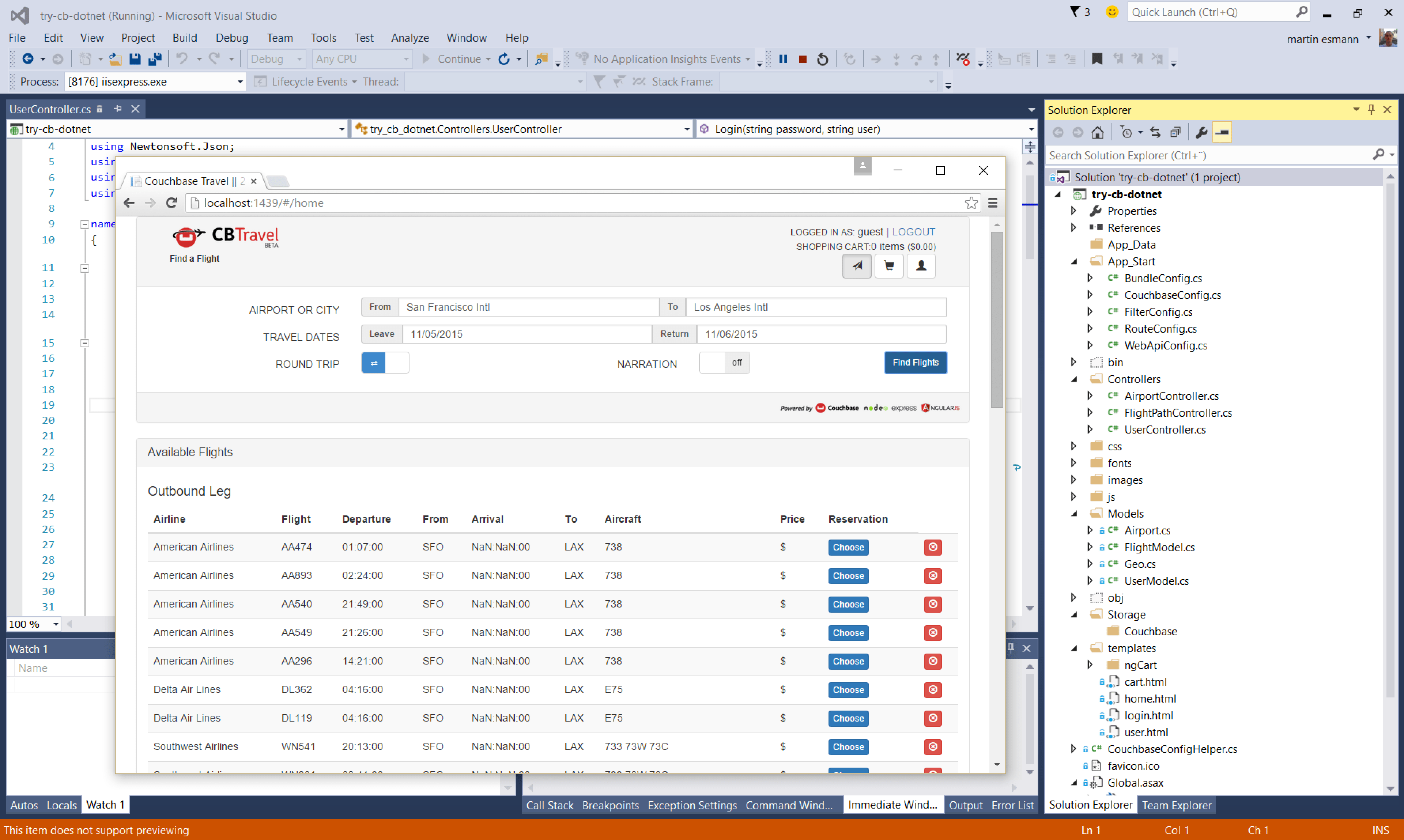Select the Step Into debug icon

point(896,58)
